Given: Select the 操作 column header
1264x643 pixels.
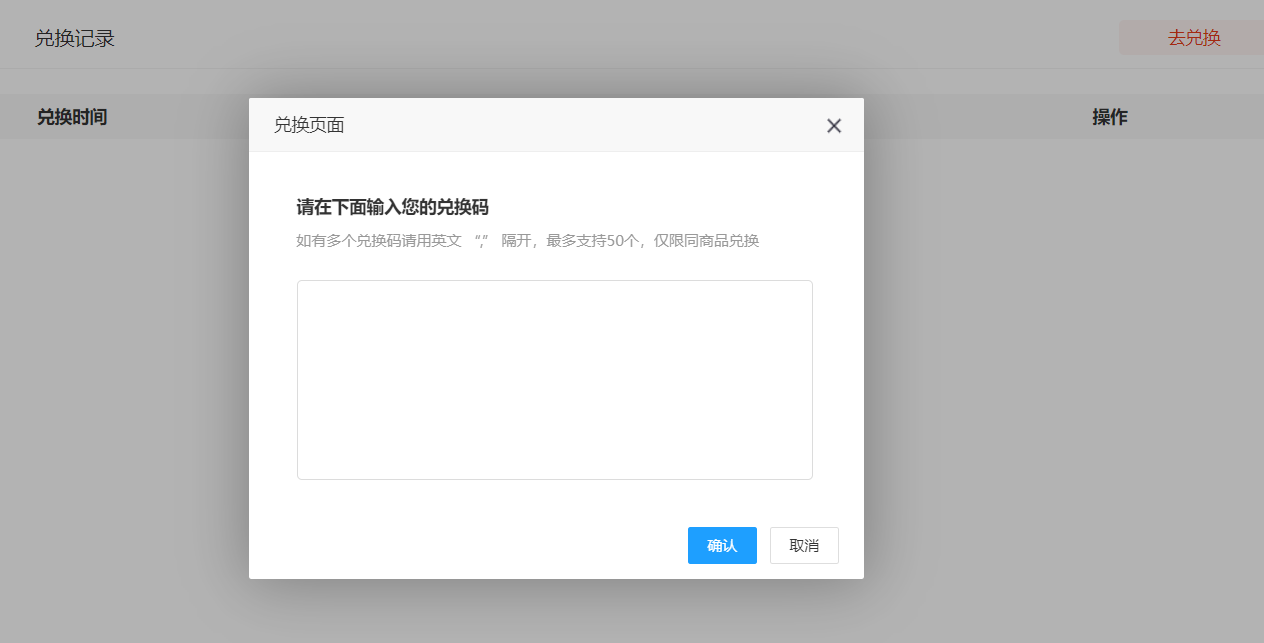Looking at the screenshot, I should click(1109, 117).
